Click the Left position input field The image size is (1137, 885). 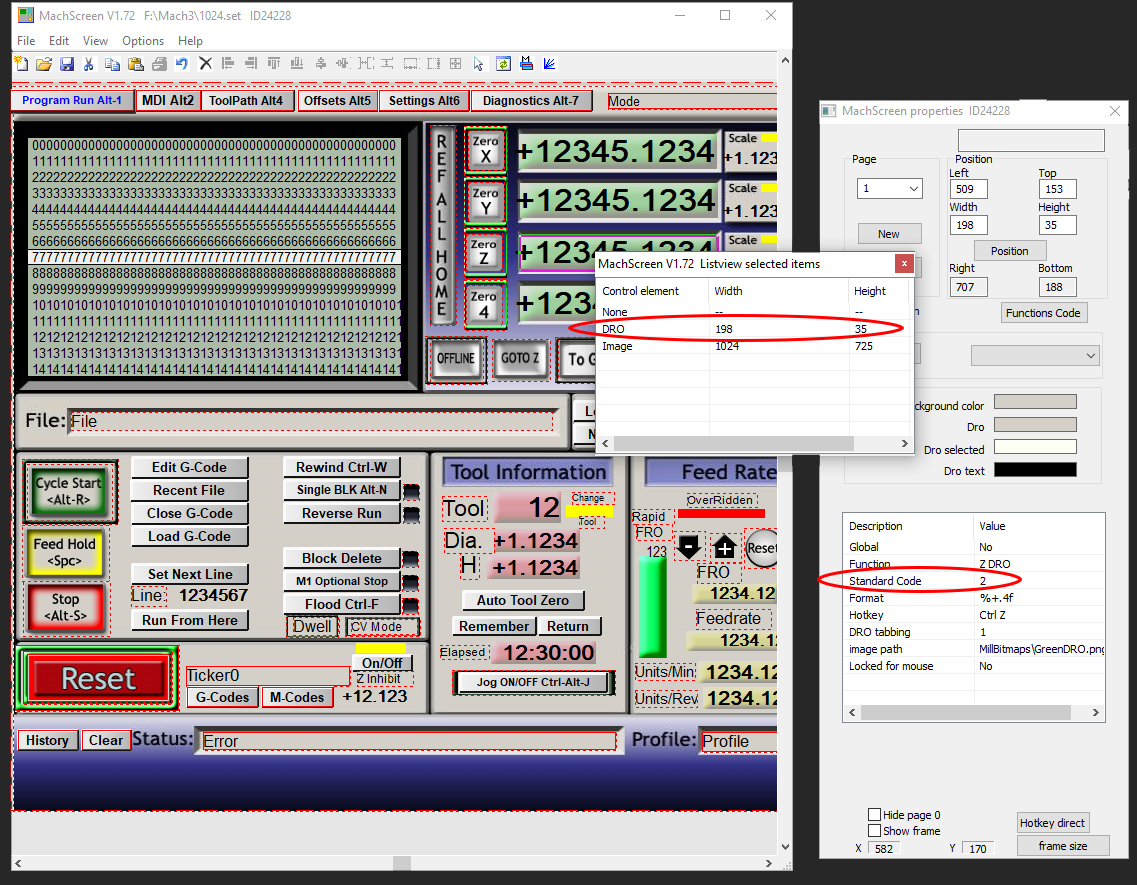click(968, 189)
